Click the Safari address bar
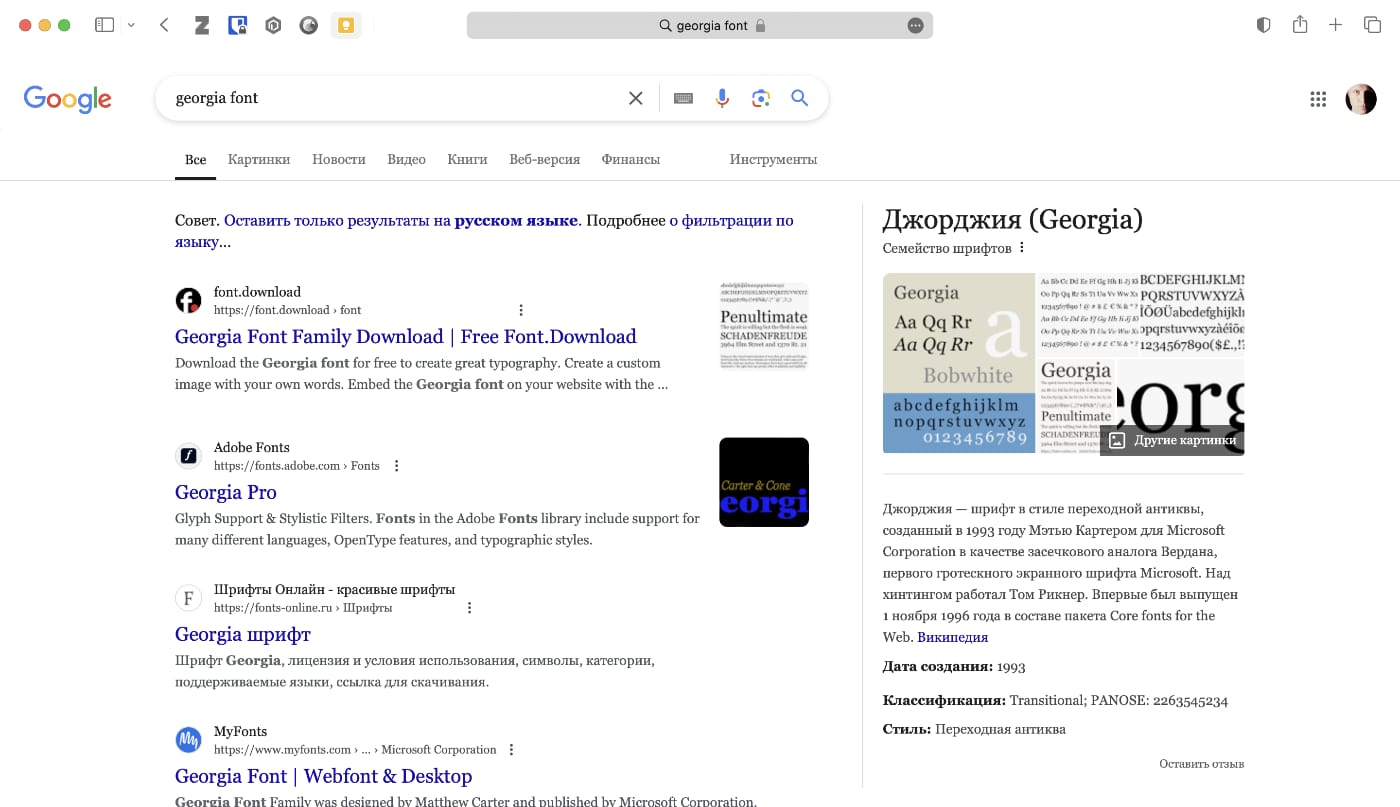Screen dimensions: 1400x807 [x=700, y=26]
